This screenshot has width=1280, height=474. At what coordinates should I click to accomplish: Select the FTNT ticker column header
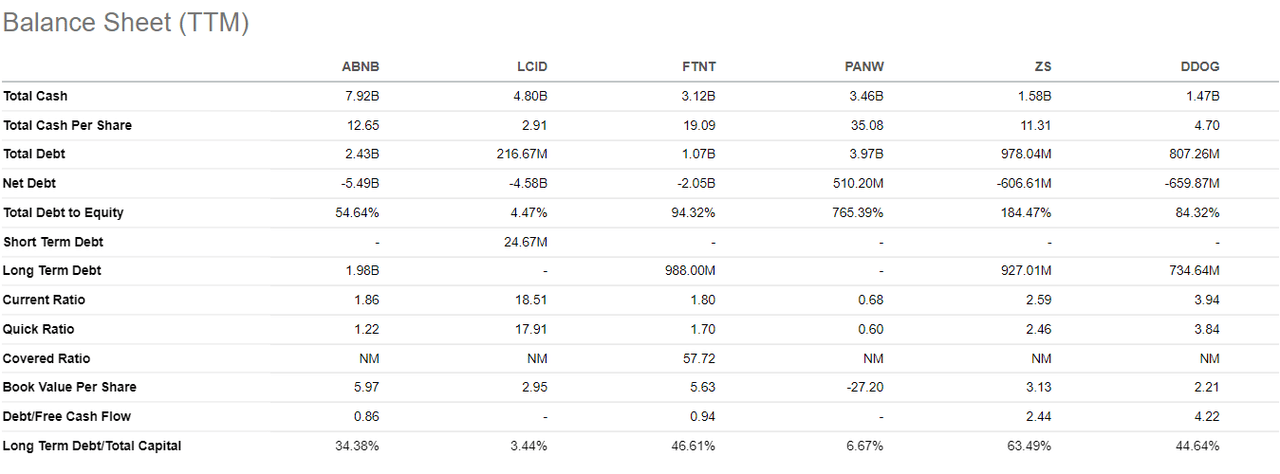[x=697, y=67]
